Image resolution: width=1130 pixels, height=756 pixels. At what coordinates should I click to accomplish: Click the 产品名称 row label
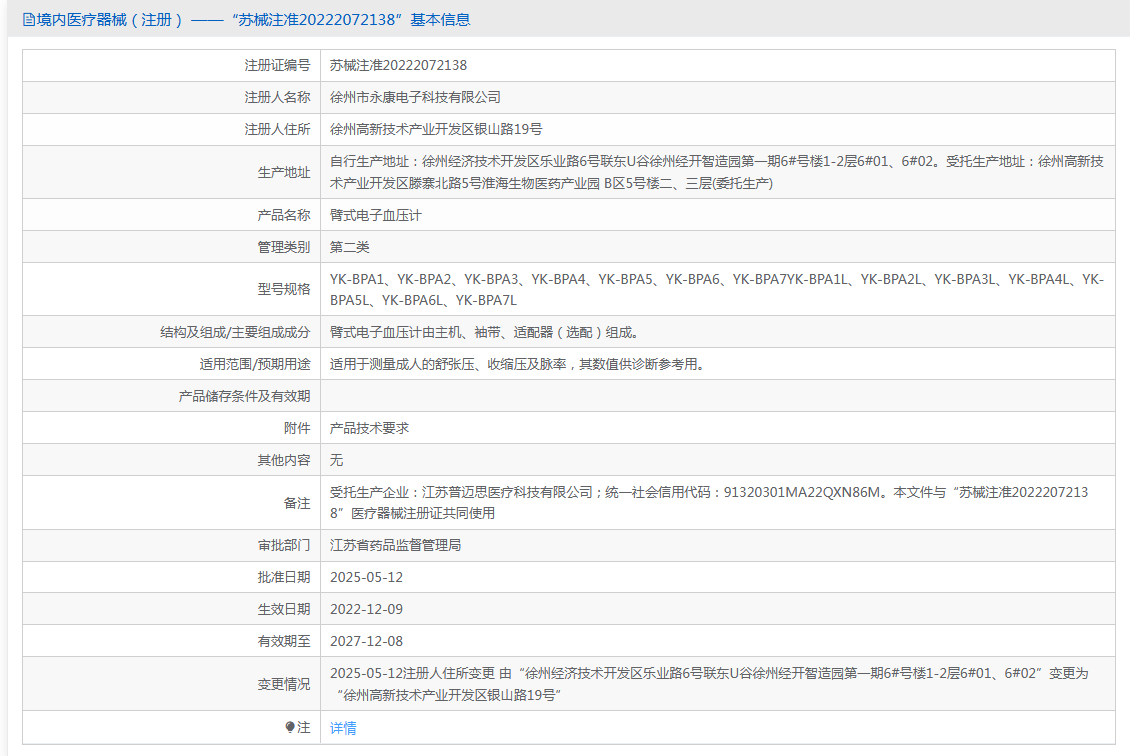pyautogui.click(x=284, y=215)
